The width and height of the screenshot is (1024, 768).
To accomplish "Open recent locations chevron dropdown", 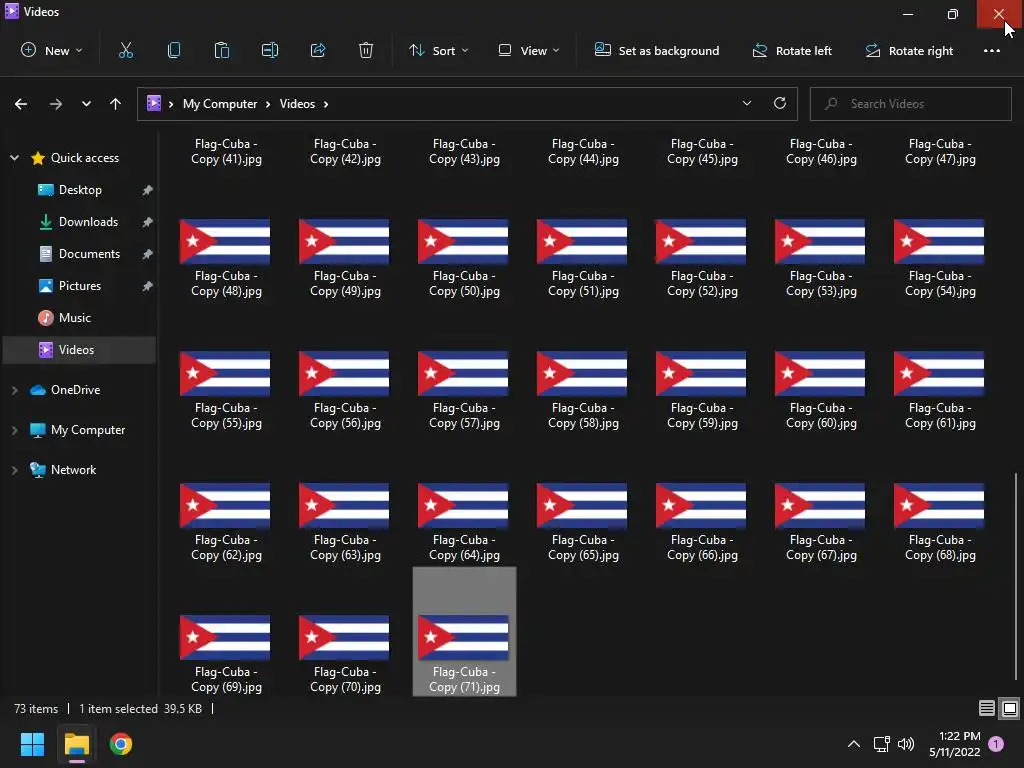I will [x=86, y=104].
